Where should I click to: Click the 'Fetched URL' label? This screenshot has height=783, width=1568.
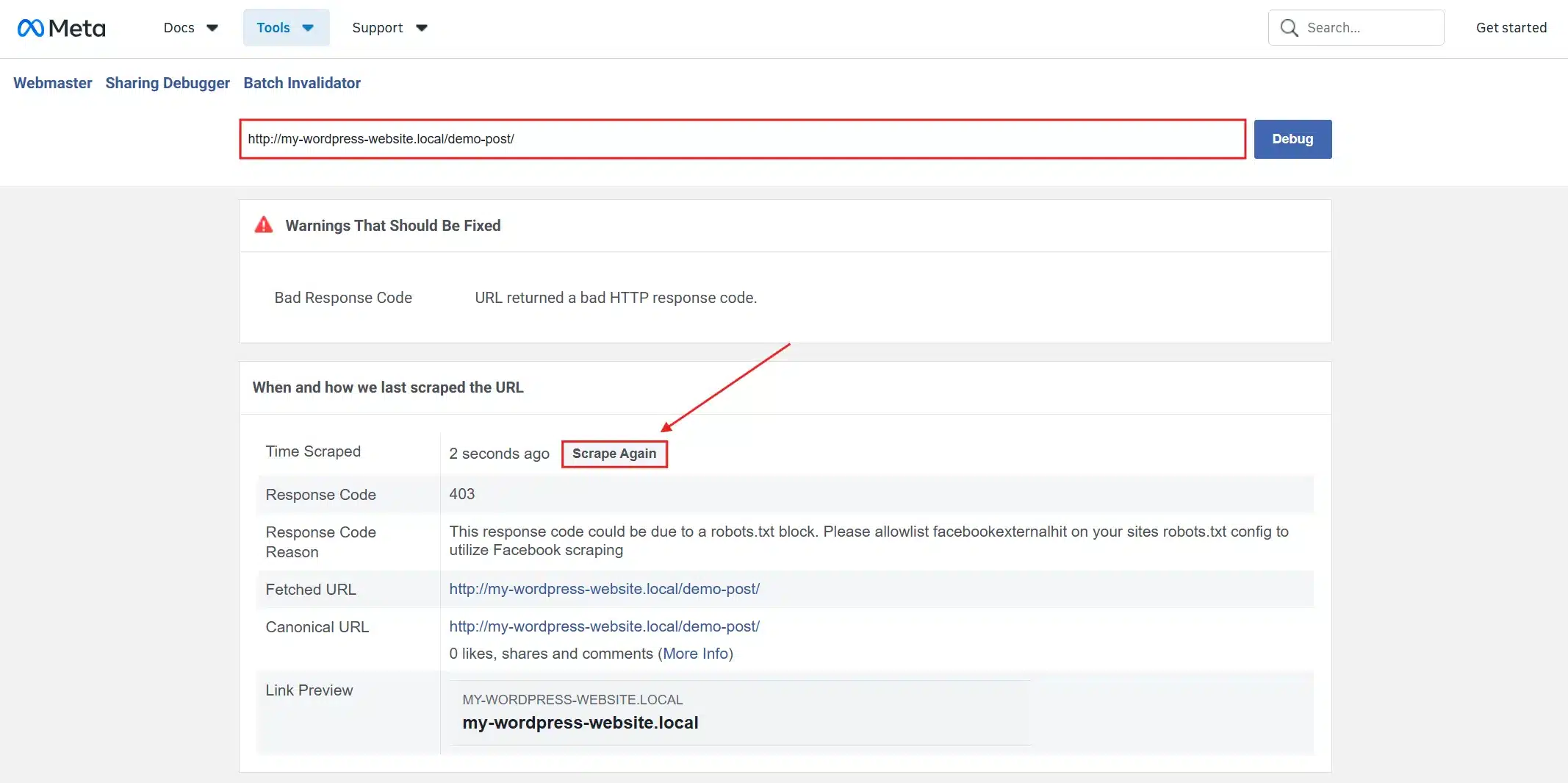[x=311, y=590]
